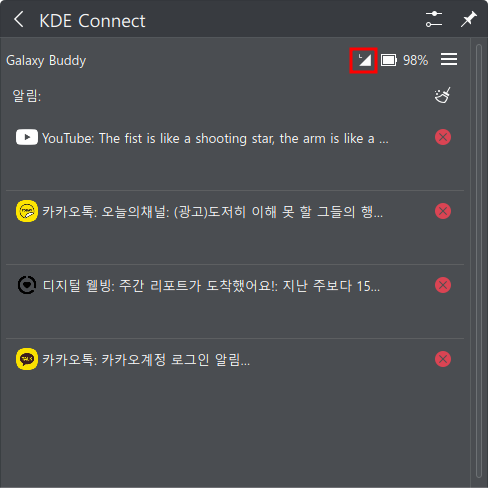Click the vertical scrollbar on the right
The height and width of the screenshot is (488, 488).
pyautogui.click(x=479, y=261)
